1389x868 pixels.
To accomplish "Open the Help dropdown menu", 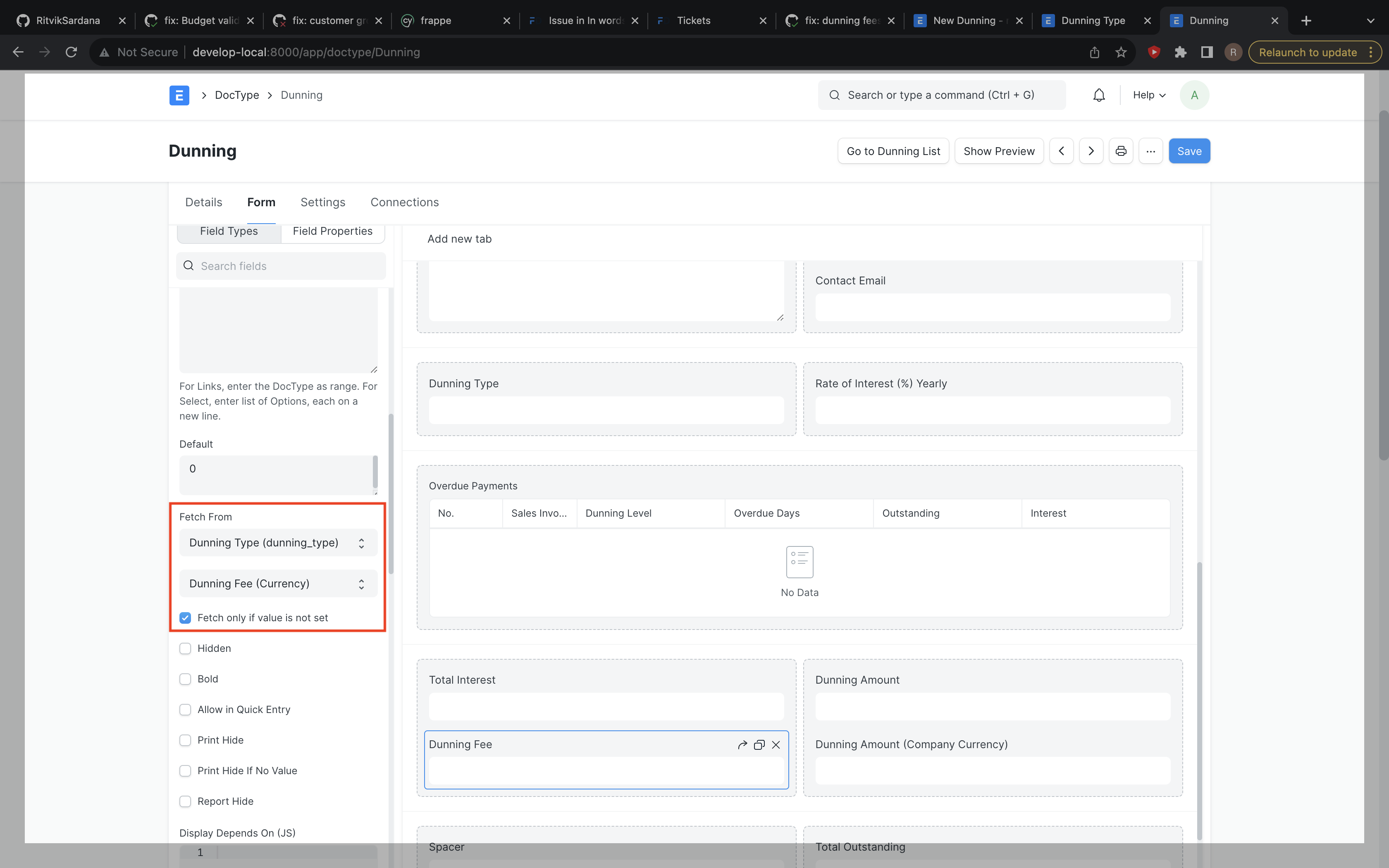I will pos(1149,95).
